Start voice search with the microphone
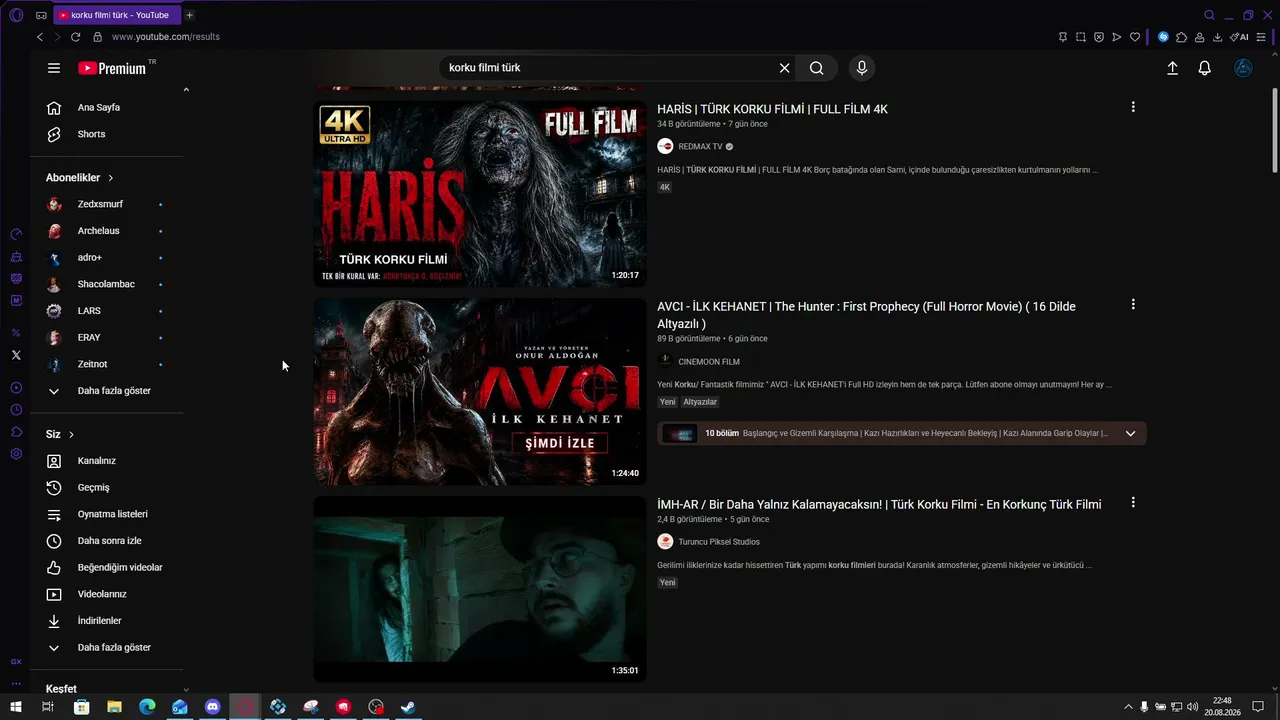The height and width of the screenshot is (720, 1280). [862, 68]
